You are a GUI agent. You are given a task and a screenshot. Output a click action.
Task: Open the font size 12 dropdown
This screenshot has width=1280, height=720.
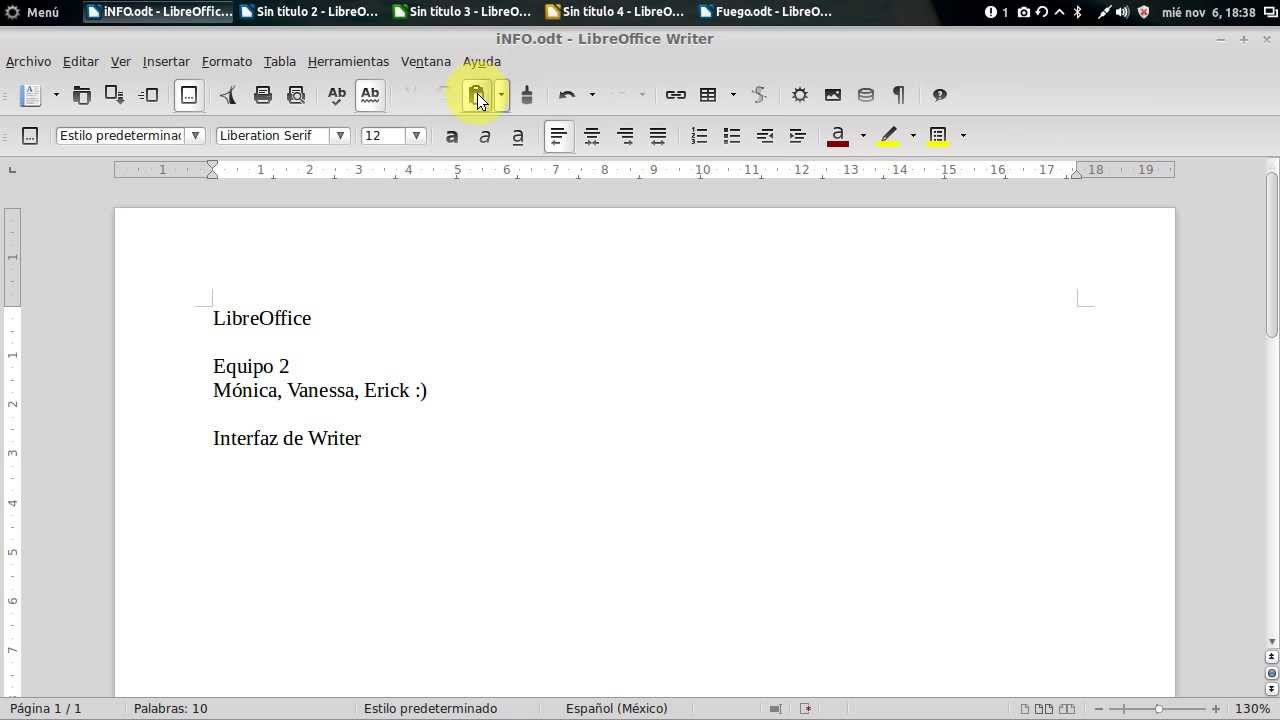pos(416,136)
